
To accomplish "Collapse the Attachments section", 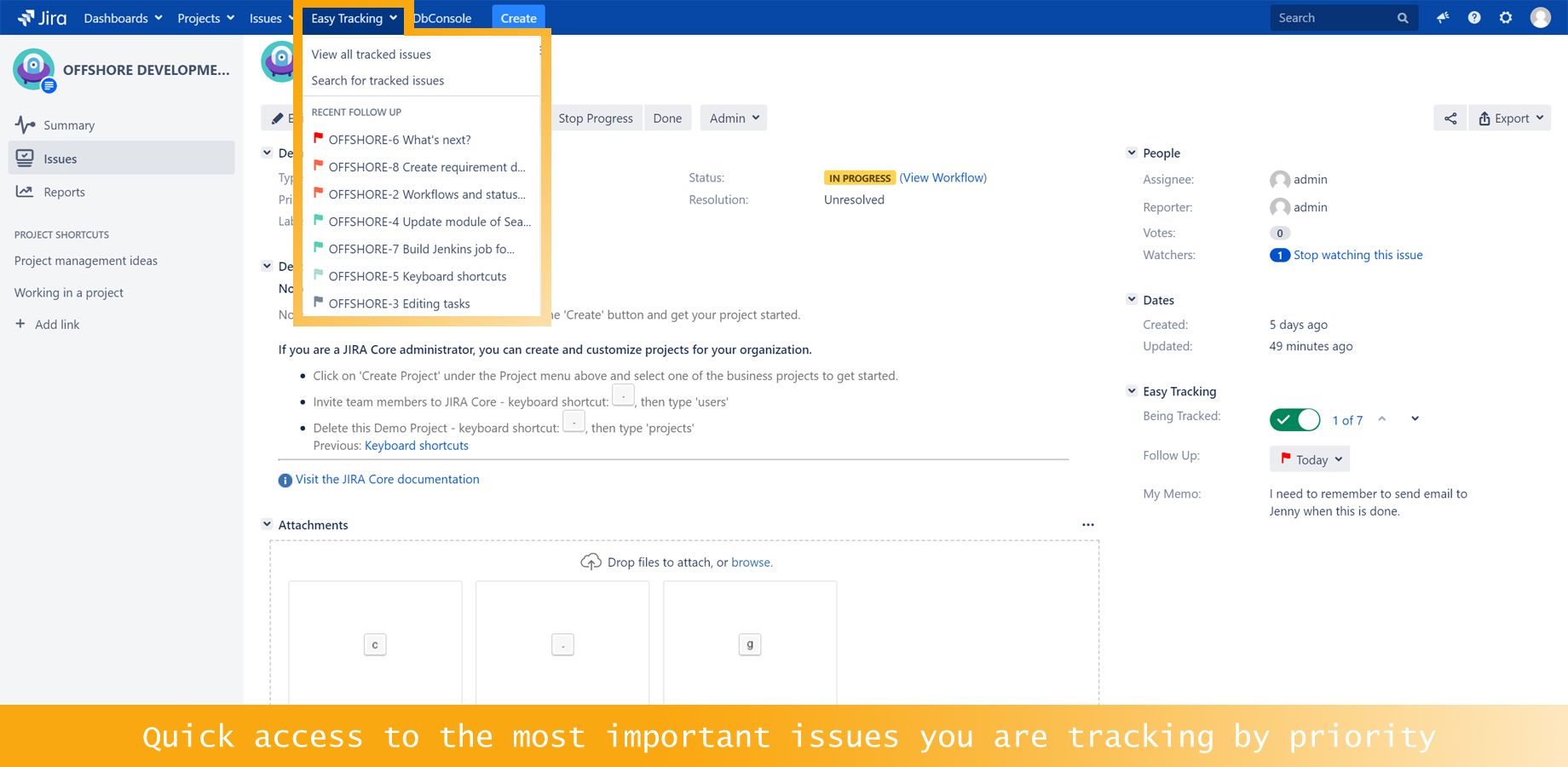I will (x=267, y=524).
